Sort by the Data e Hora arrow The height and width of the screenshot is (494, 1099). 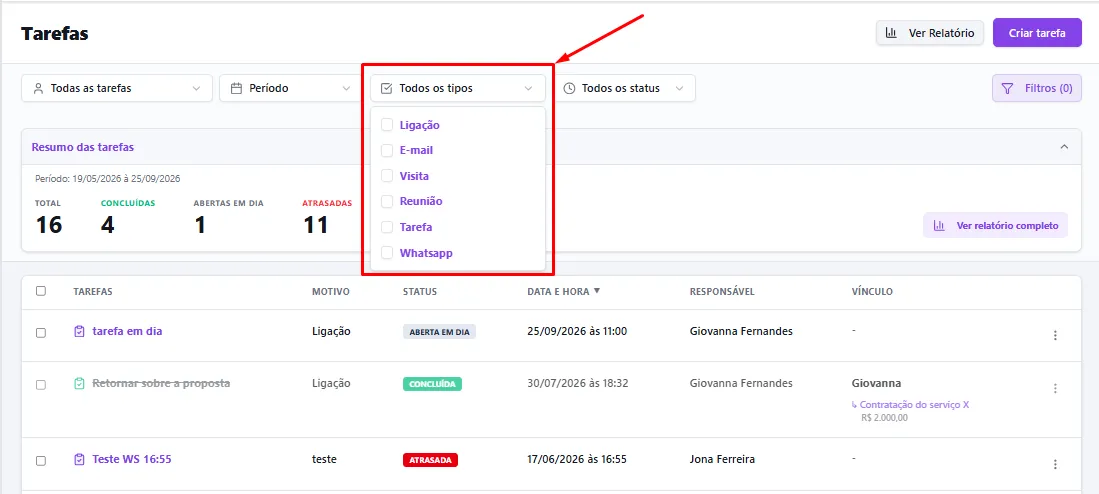pos(596,291)
